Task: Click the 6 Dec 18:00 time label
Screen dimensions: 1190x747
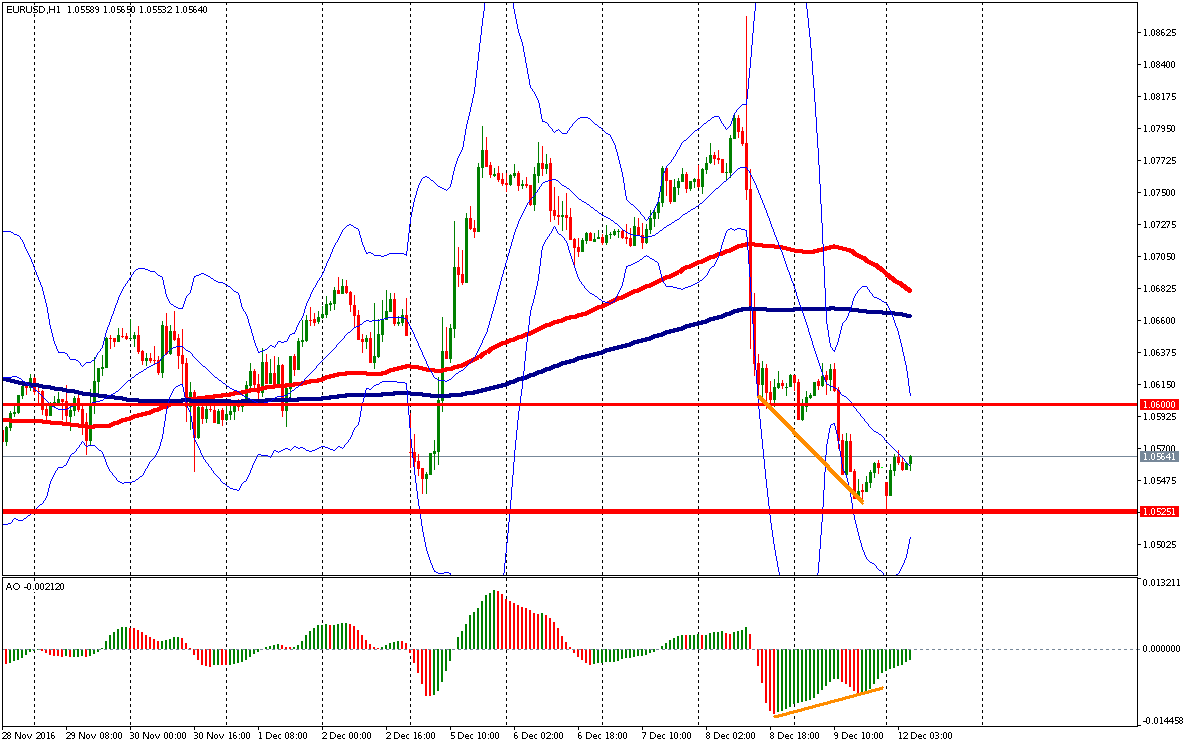Action: [602, 736]
